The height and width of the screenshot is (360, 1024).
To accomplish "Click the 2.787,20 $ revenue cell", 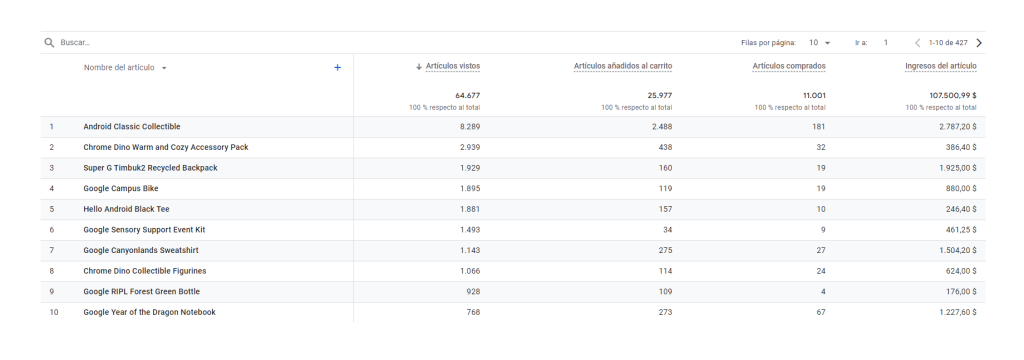I will pyautogui.click(x=958, y=127).
